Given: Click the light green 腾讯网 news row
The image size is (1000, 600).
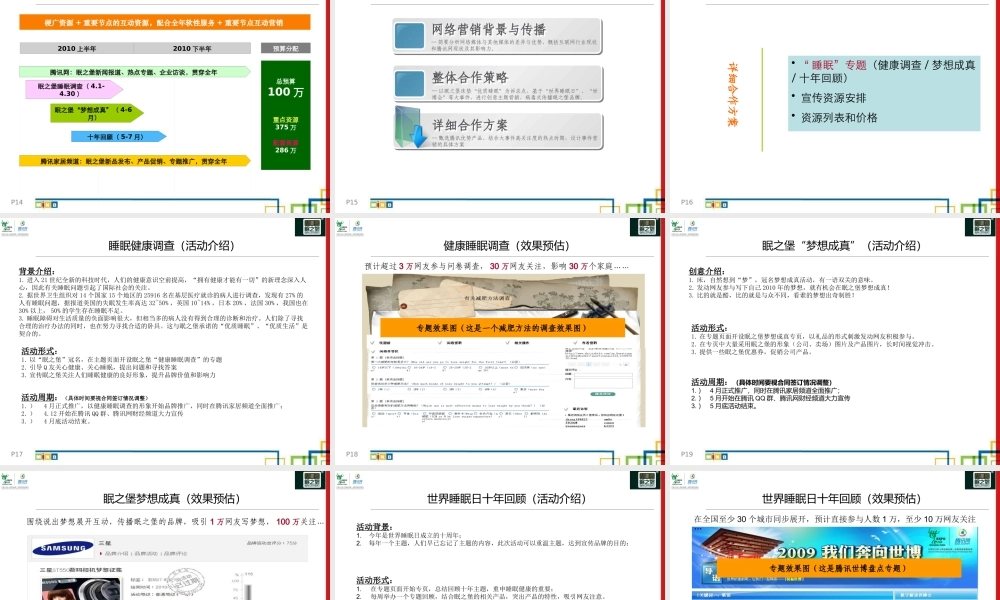Looking at the screenshot, I should point(135,72).
